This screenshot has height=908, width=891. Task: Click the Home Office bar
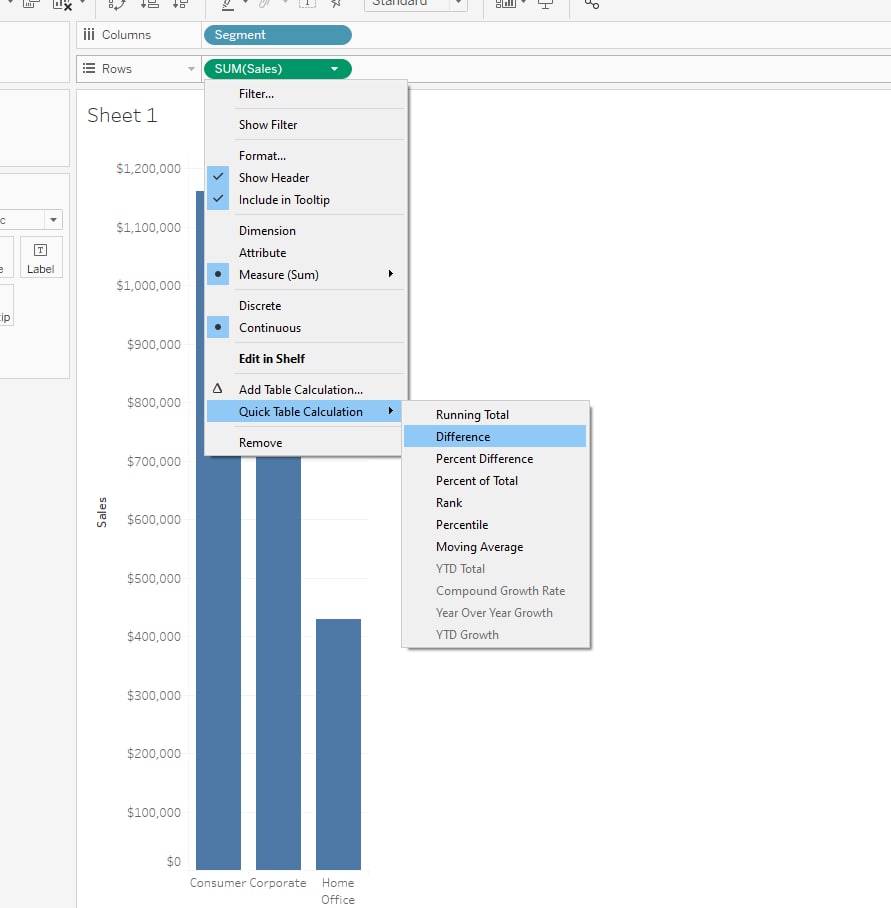338,744
